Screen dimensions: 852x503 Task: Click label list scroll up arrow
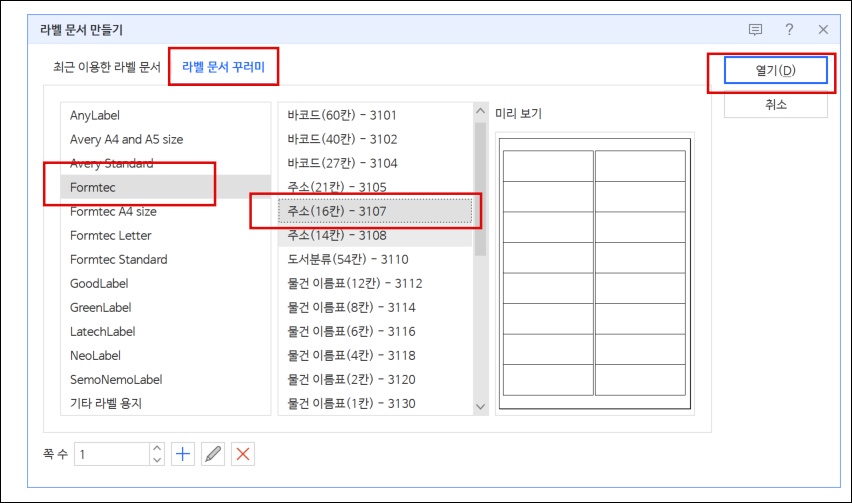point(480,111)
